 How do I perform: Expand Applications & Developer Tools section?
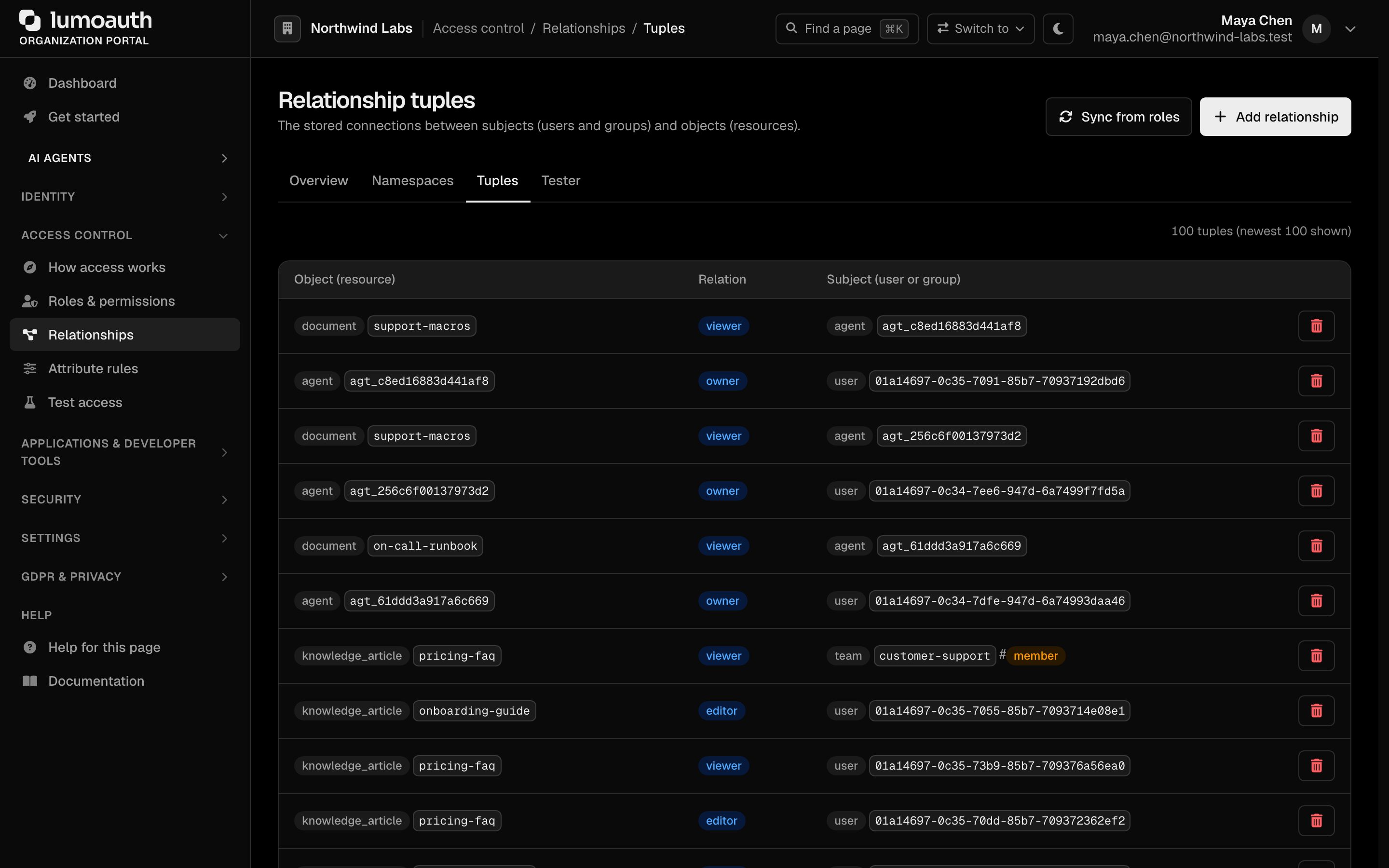[124, 452]
